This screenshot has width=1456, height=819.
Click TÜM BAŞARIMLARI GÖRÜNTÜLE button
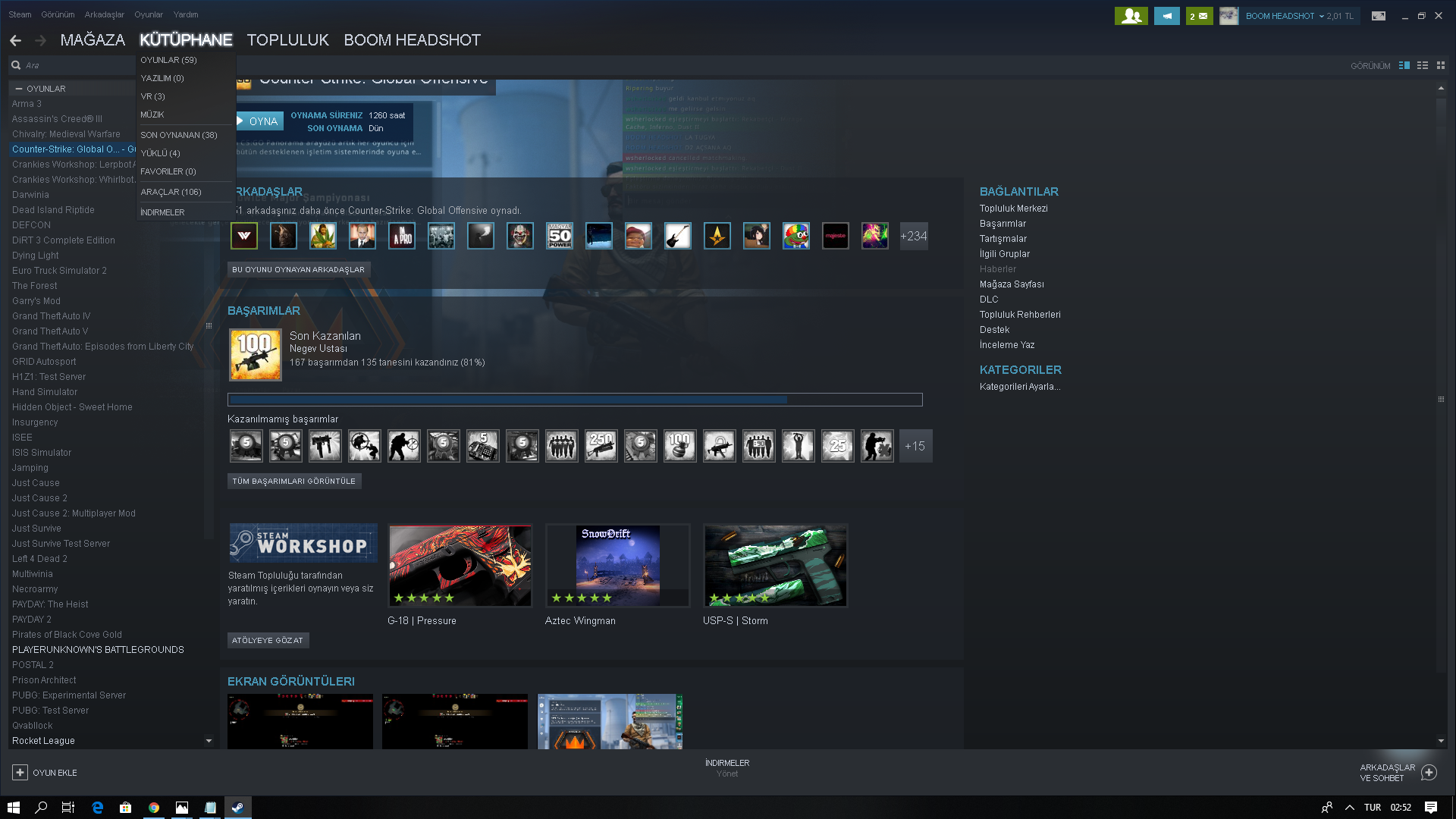(294, 482)
